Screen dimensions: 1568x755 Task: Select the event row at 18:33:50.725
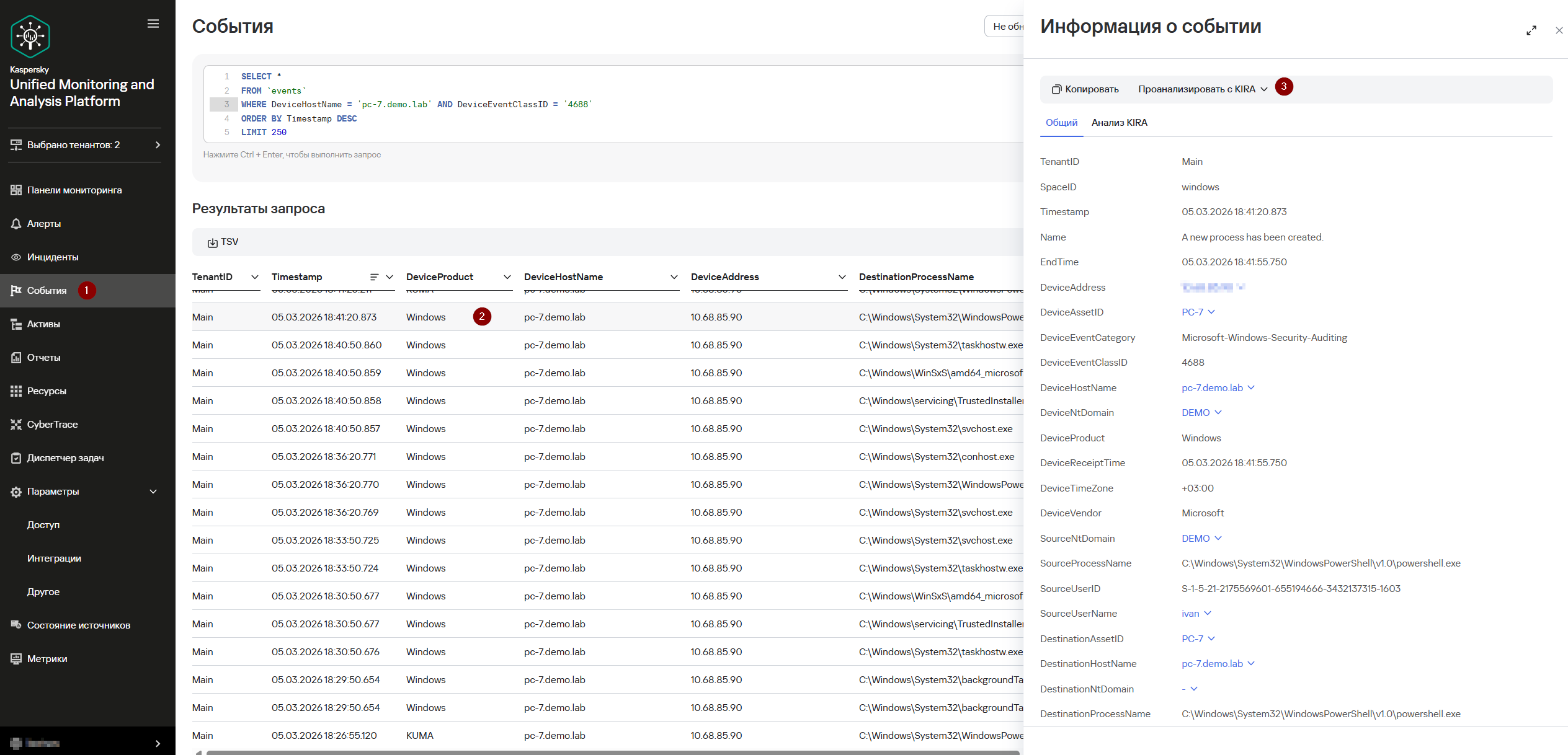tap(608, 541)
